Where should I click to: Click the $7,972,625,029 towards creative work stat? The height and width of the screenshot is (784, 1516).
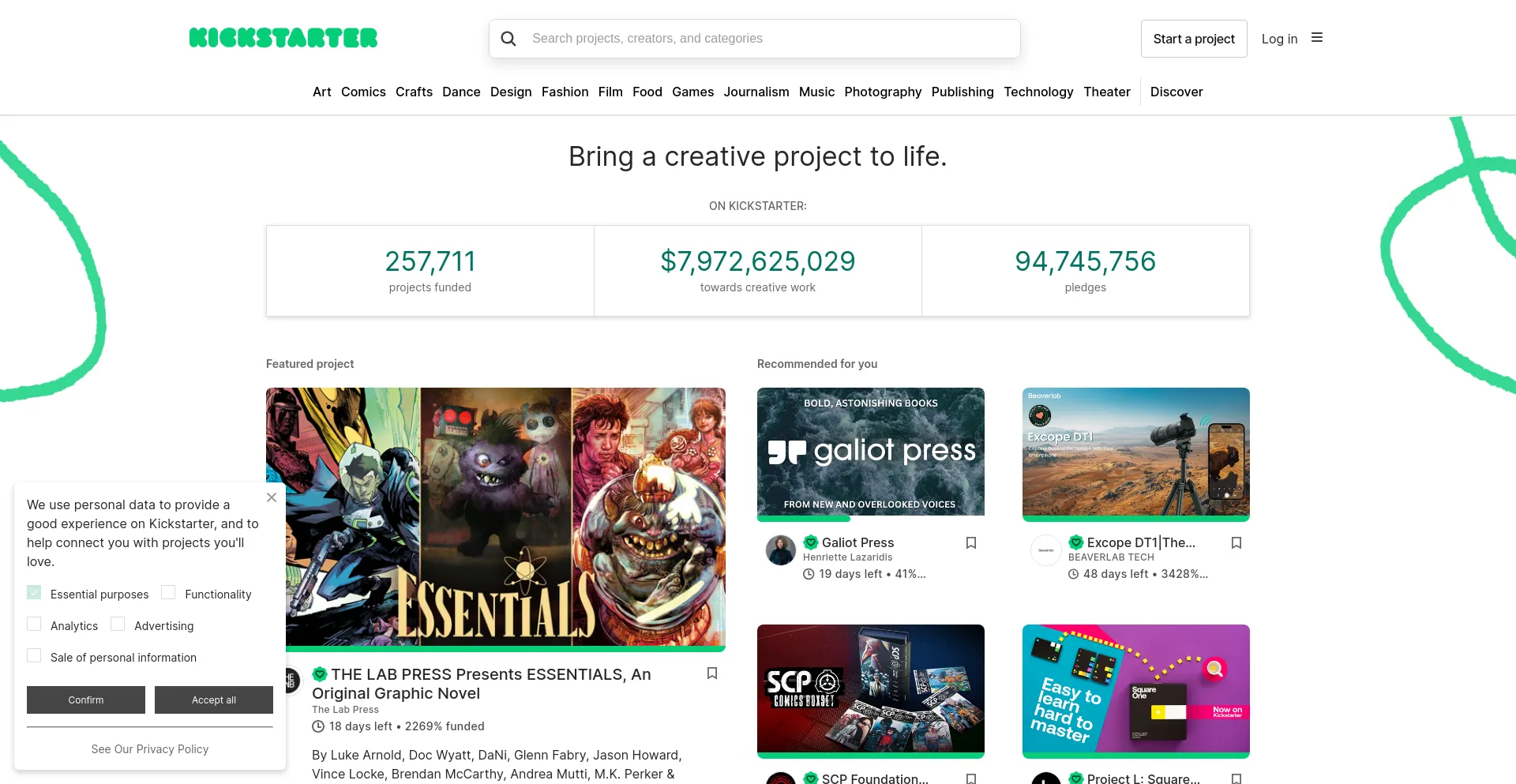pos(758,271)
